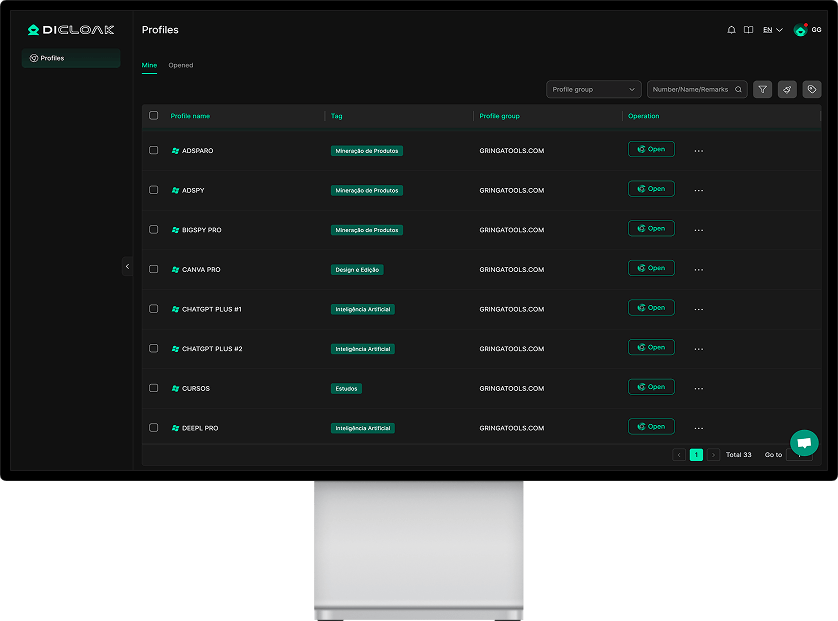Click Open for the BIGSPY PRO profile

coord(651,229)
